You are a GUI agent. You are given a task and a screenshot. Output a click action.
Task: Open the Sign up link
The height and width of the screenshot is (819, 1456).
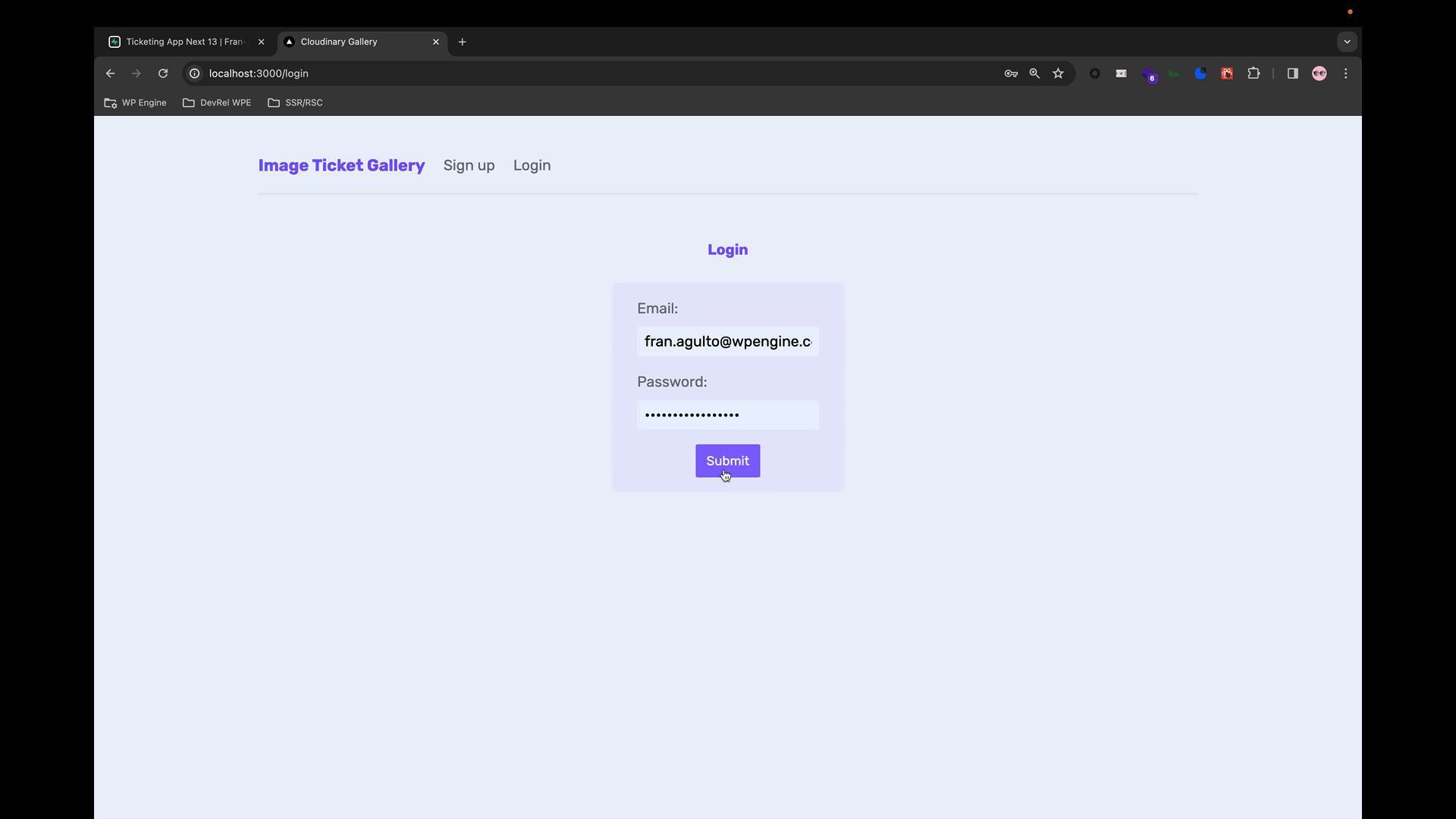tap(469, 165)
